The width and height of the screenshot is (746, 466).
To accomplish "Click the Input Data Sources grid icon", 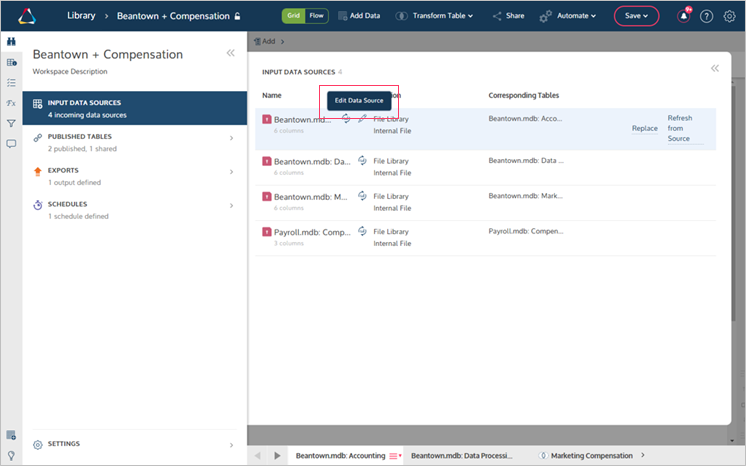I will coord(38,104).
